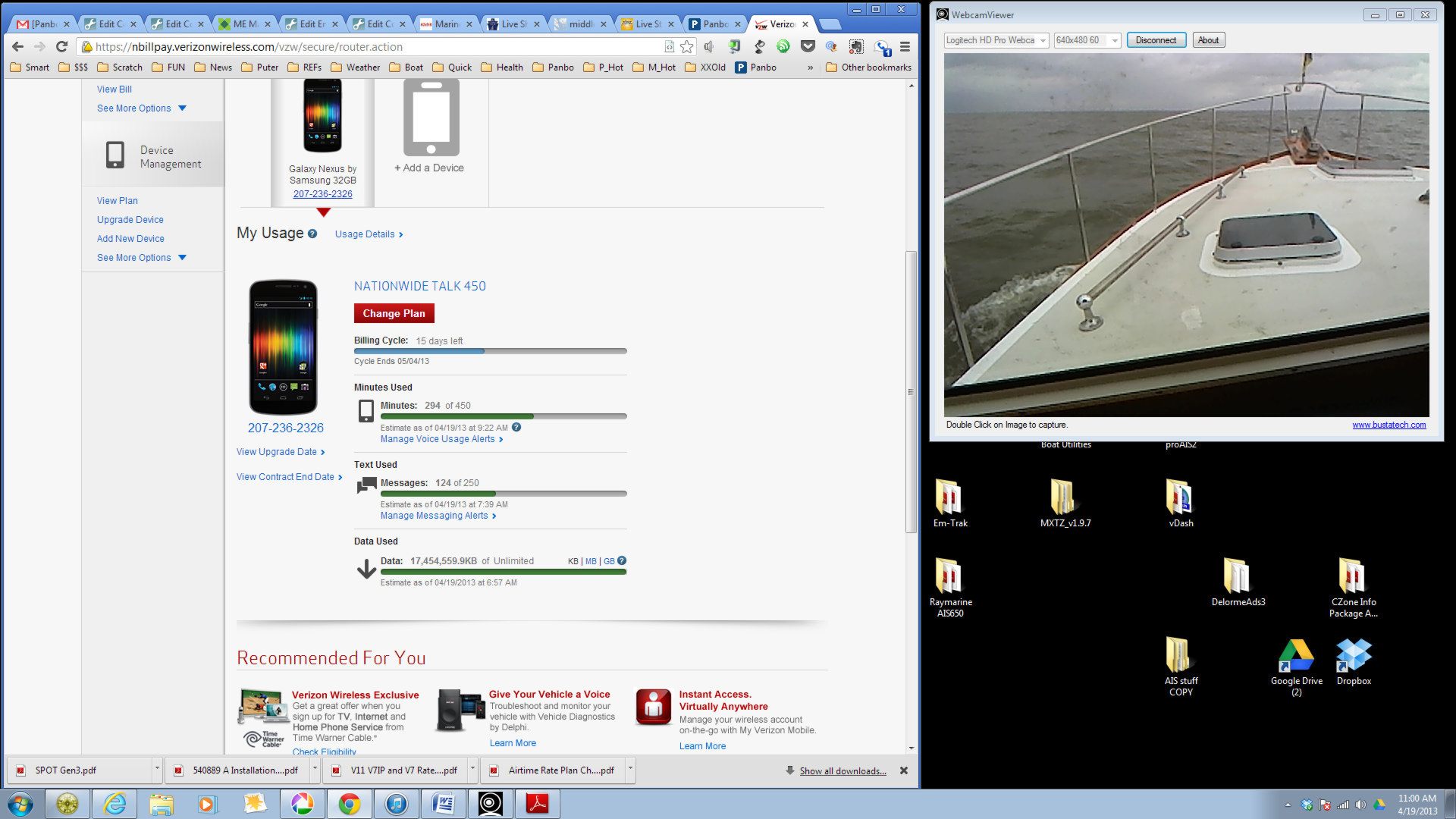
Task: Open help icon next to My Usage
Action: click(x=312, y=234)
